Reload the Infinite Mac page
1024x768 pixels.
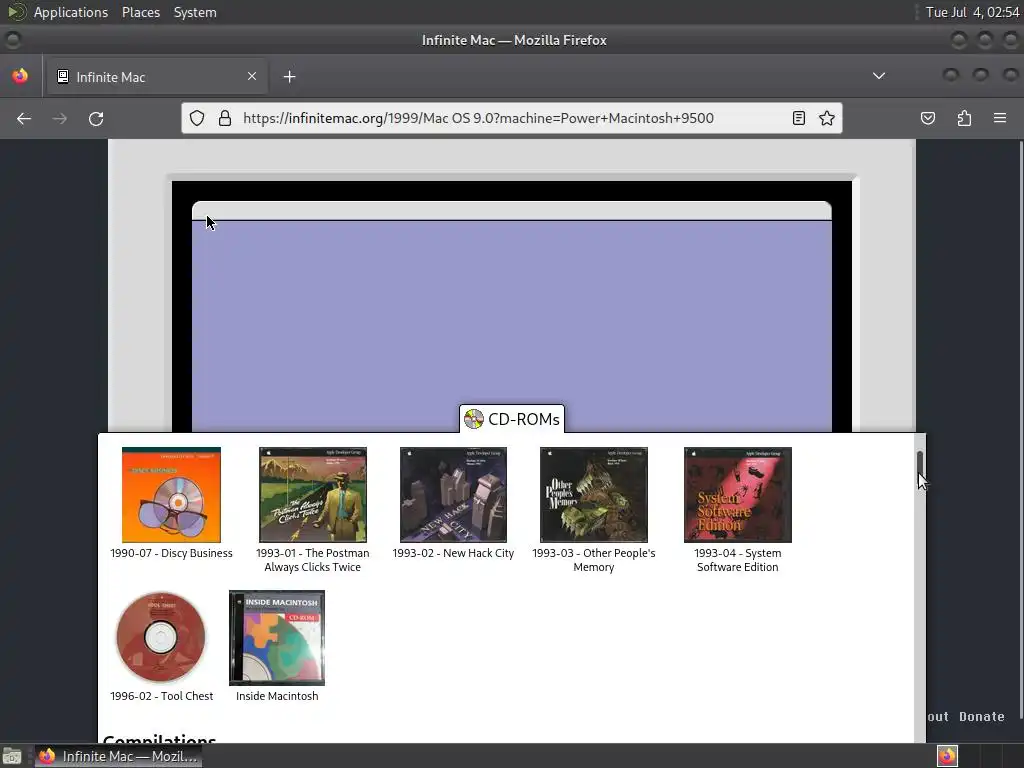point(96,118)
